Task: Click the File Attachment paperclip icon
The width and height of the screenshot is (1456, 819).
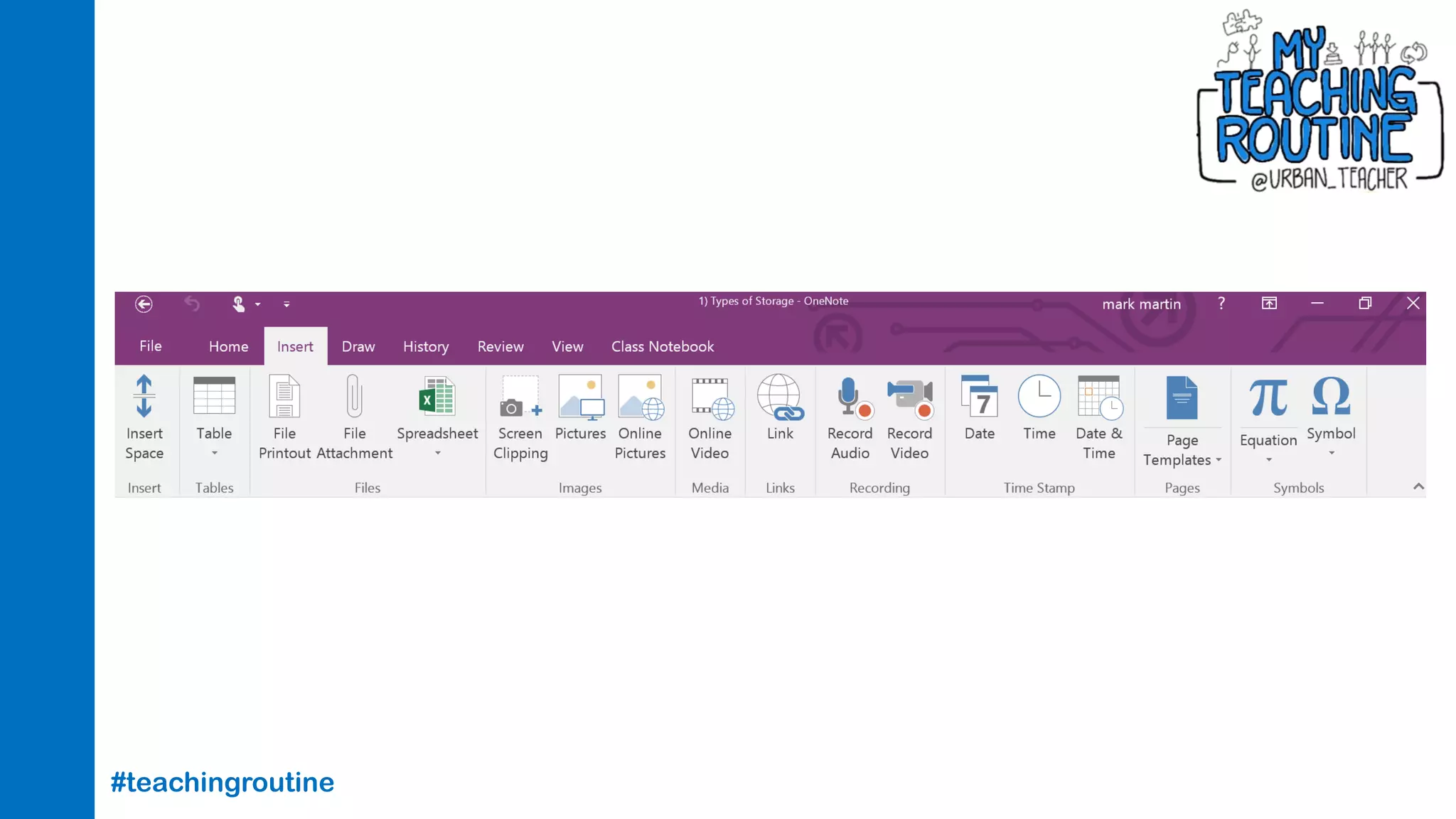Action: tap(354, 397)
